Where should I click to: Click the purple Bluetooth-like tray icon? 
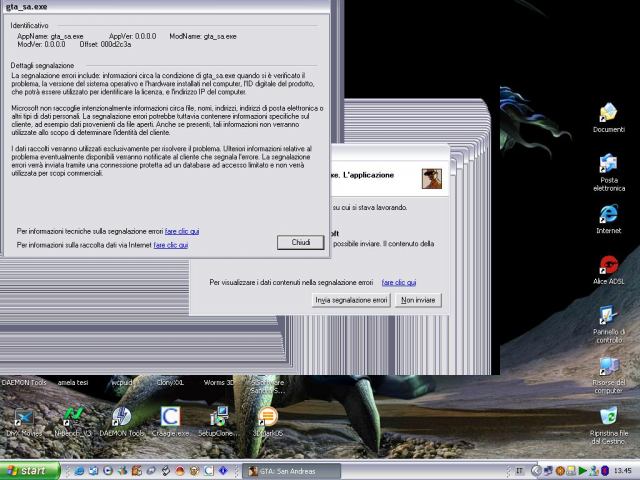point(604,471)
